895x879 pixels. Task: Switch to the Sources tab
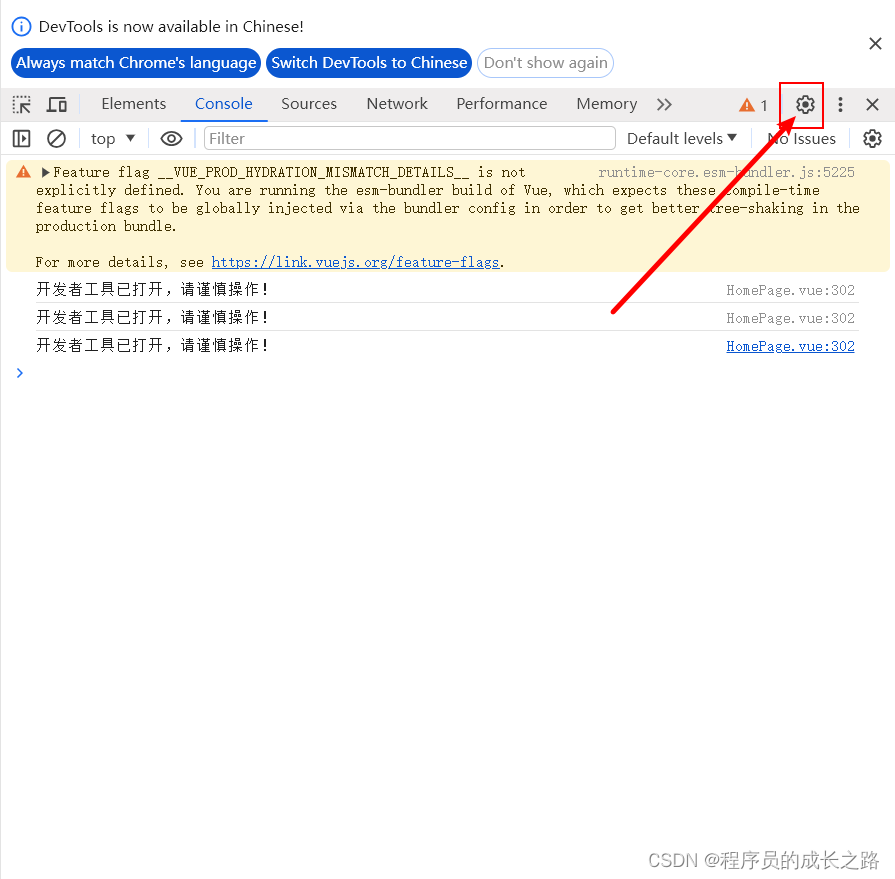coord(309,104)
